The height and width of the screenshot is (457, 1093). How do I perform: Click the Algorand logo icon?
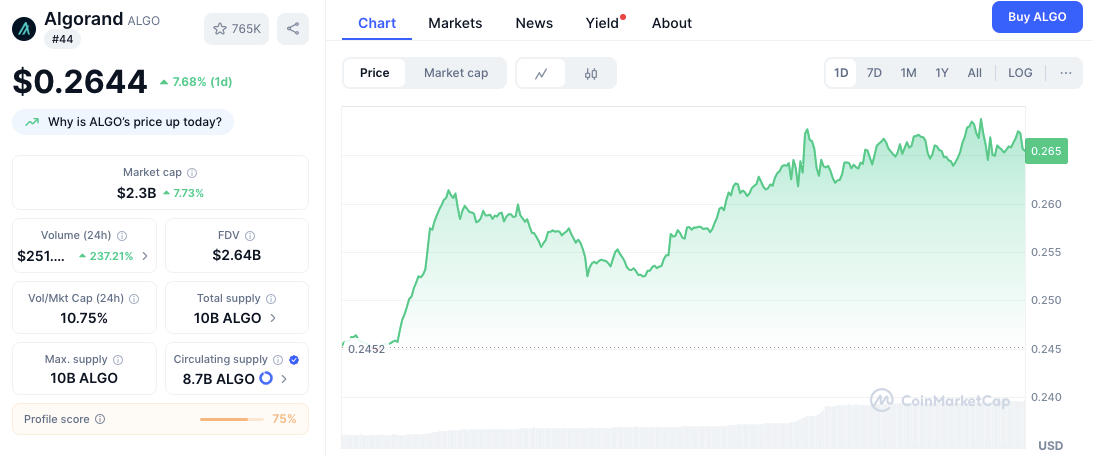[x=24, y=28]
